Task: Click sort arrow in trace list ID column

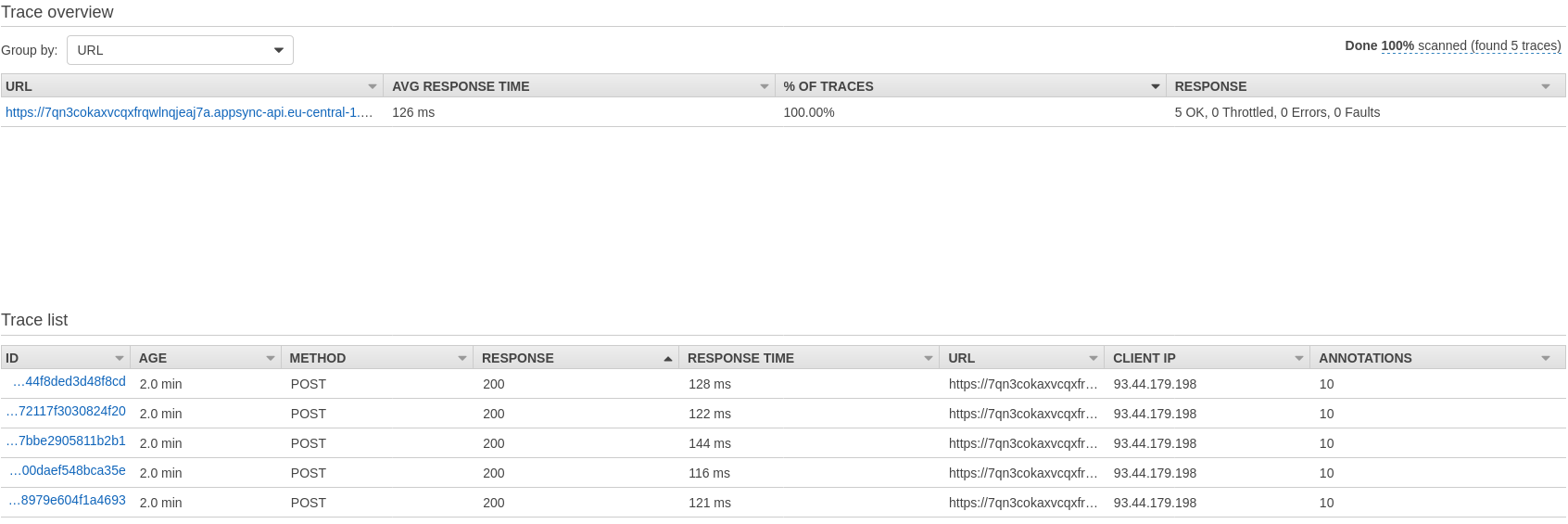Action: point(120,358)
